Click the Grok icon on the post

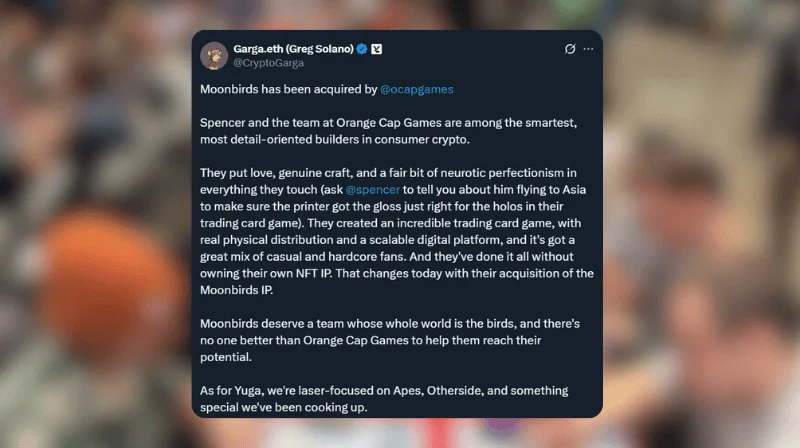tap(570, 48)
